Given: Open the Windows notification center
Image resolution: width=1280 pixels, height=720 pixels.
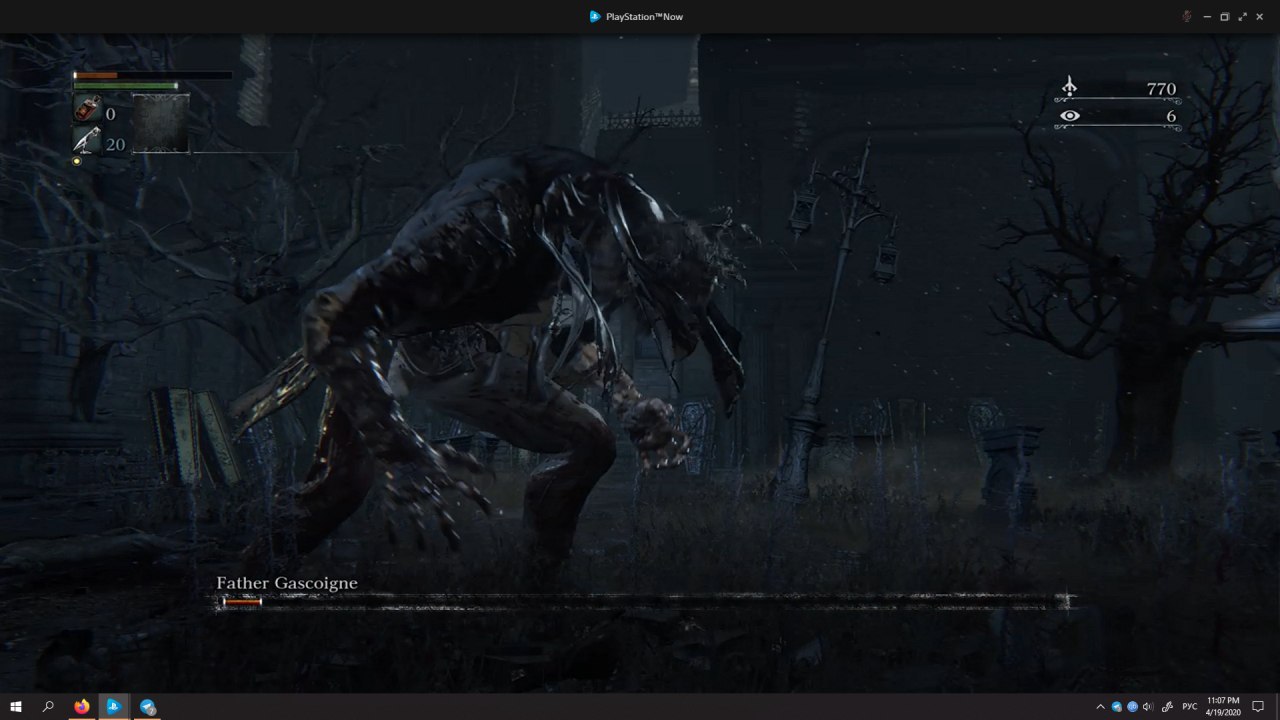Looking at the screenshot, I should (1259, 707).
